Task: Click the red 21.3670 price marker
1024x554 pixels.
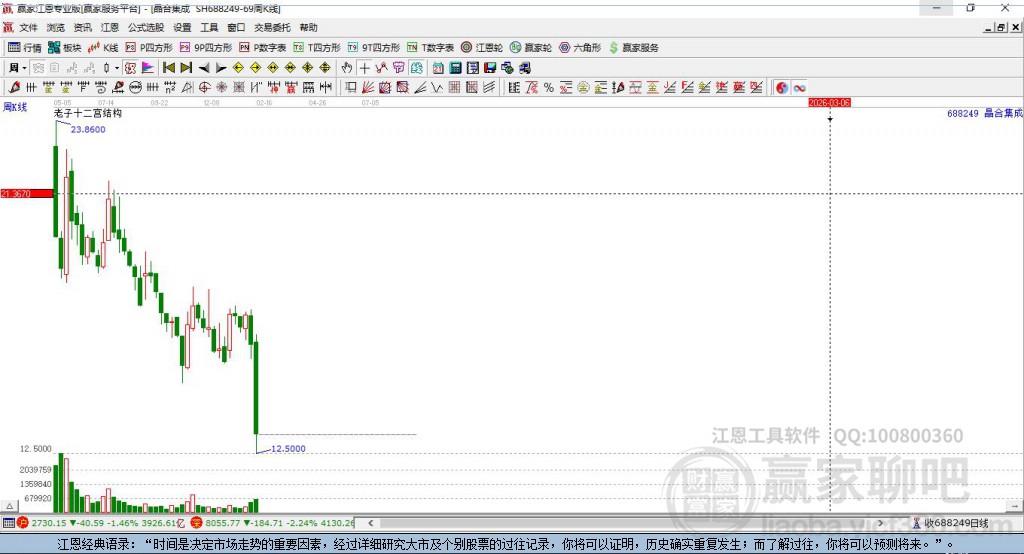Action: click(27, 193)
